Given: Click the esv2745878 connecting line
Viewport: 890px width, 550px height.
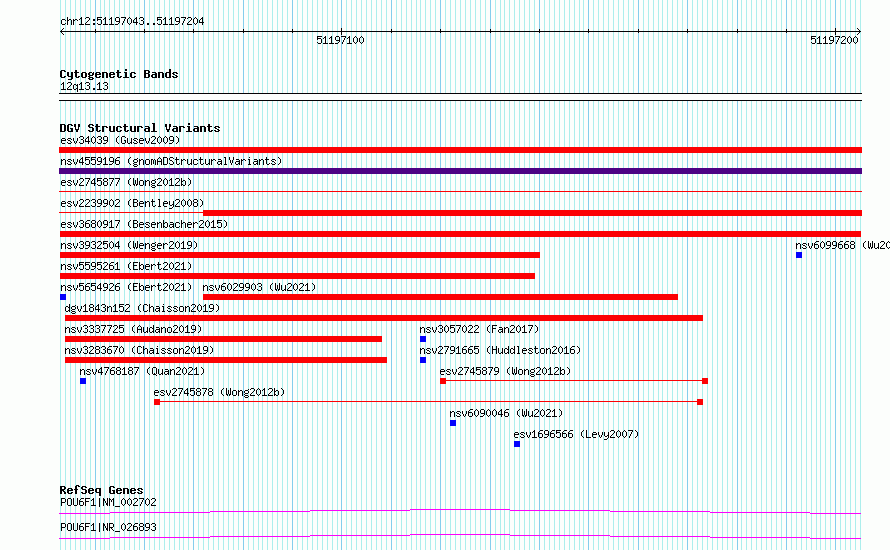Looking at the screenshot, I should point(429,402).
